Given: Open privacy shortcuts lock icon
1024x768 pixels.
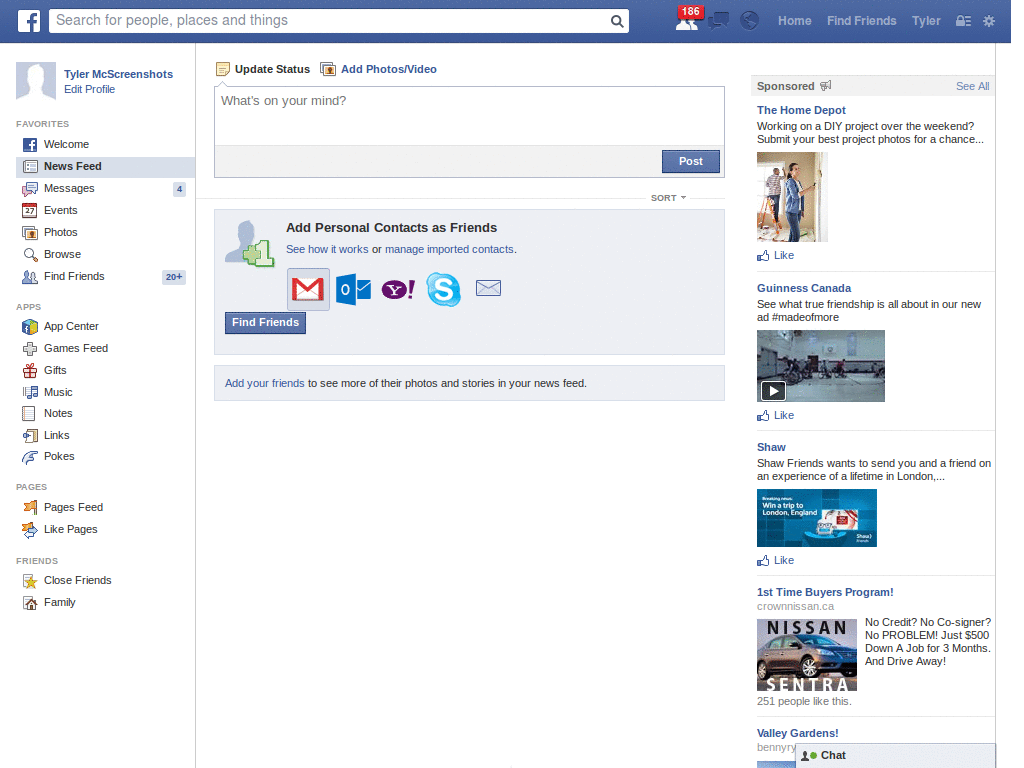Looking at the screenshot, I should click(963, 21).
